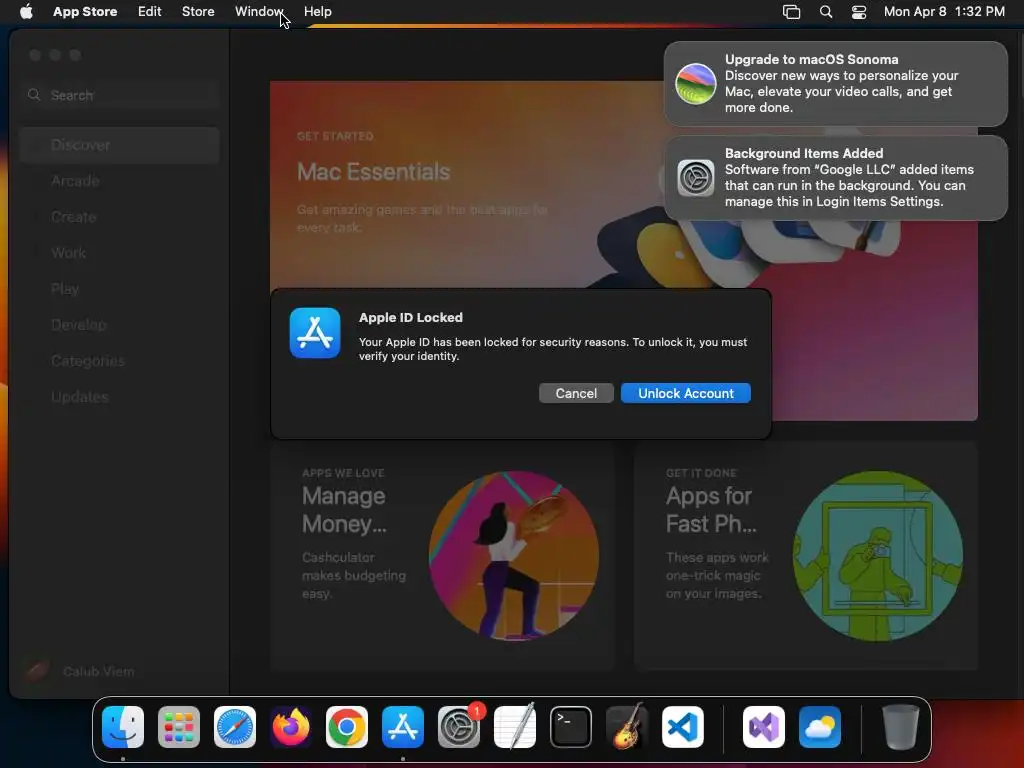
Task: Open the Store menu
Action: tap(198, 11)
